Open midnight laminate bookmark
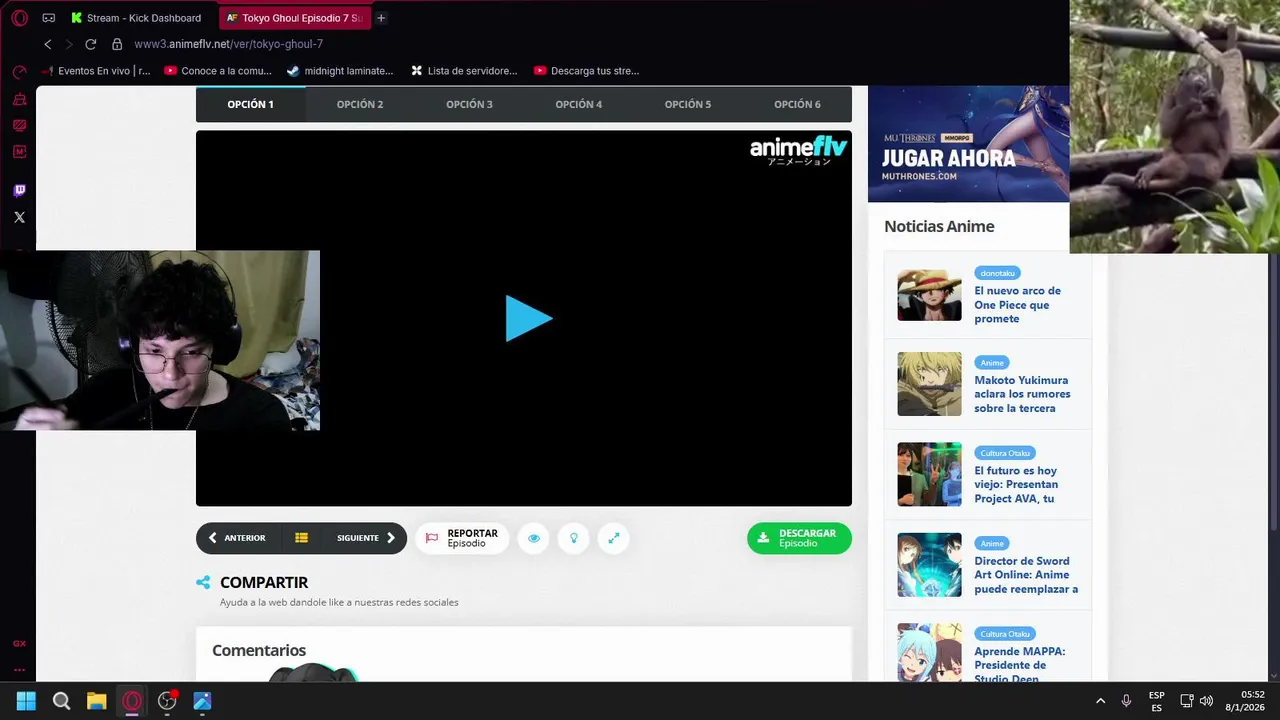The image size is (1280, 720). (x=340, y=71)
